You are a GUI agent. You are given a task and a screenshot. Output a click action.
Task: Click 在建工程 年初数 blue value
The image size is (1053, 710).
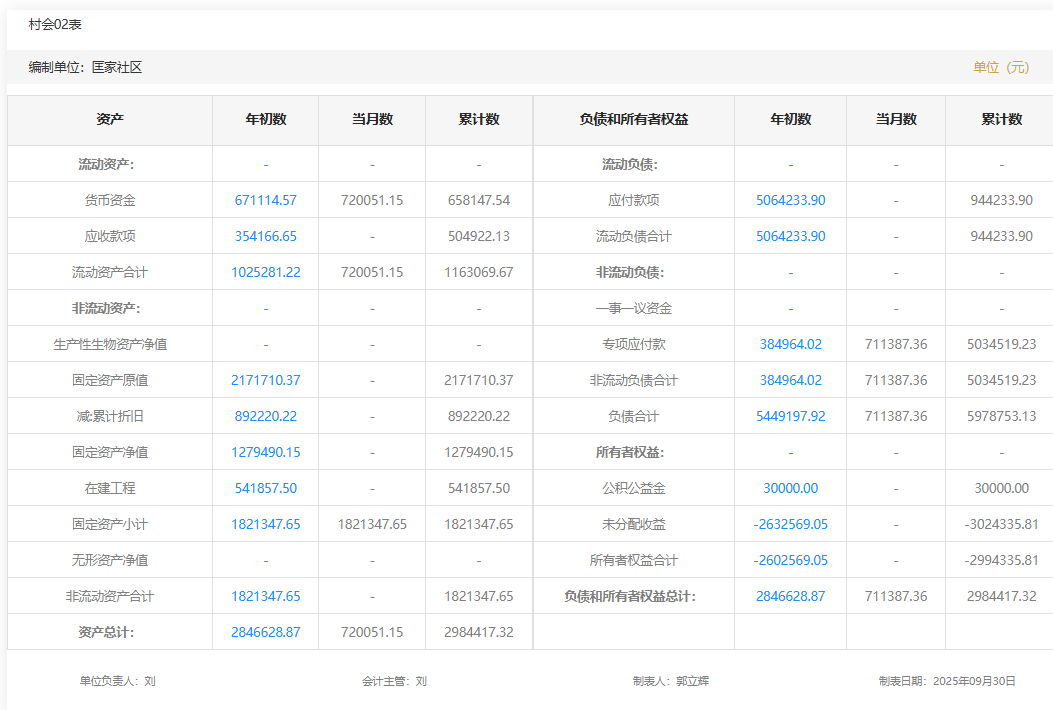tap(265, 488)
